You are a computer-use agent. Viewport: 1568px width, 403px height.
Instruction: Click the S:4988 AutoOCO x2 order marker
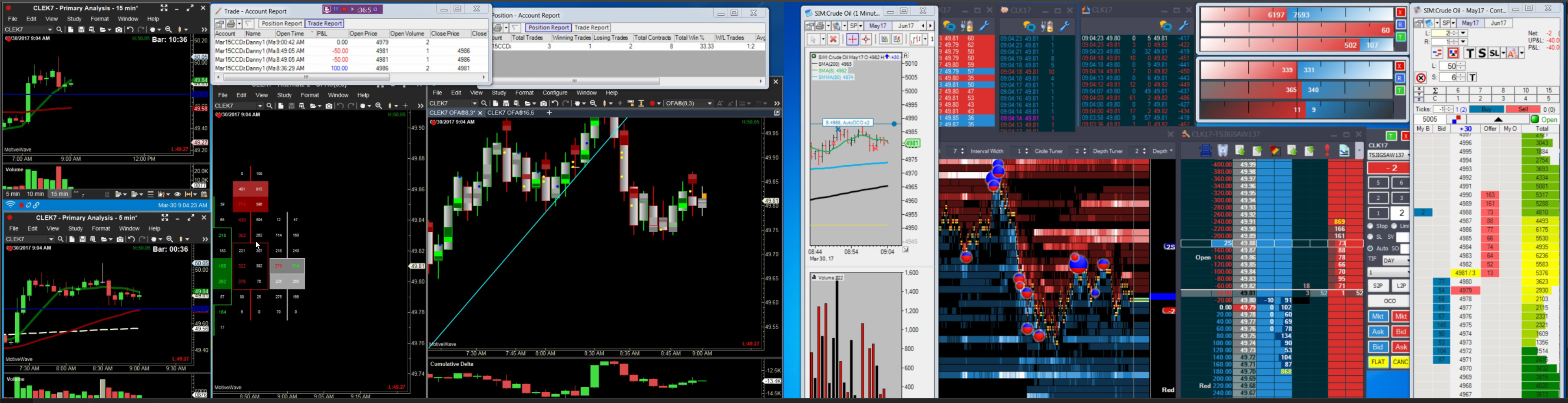click(847, 123)
